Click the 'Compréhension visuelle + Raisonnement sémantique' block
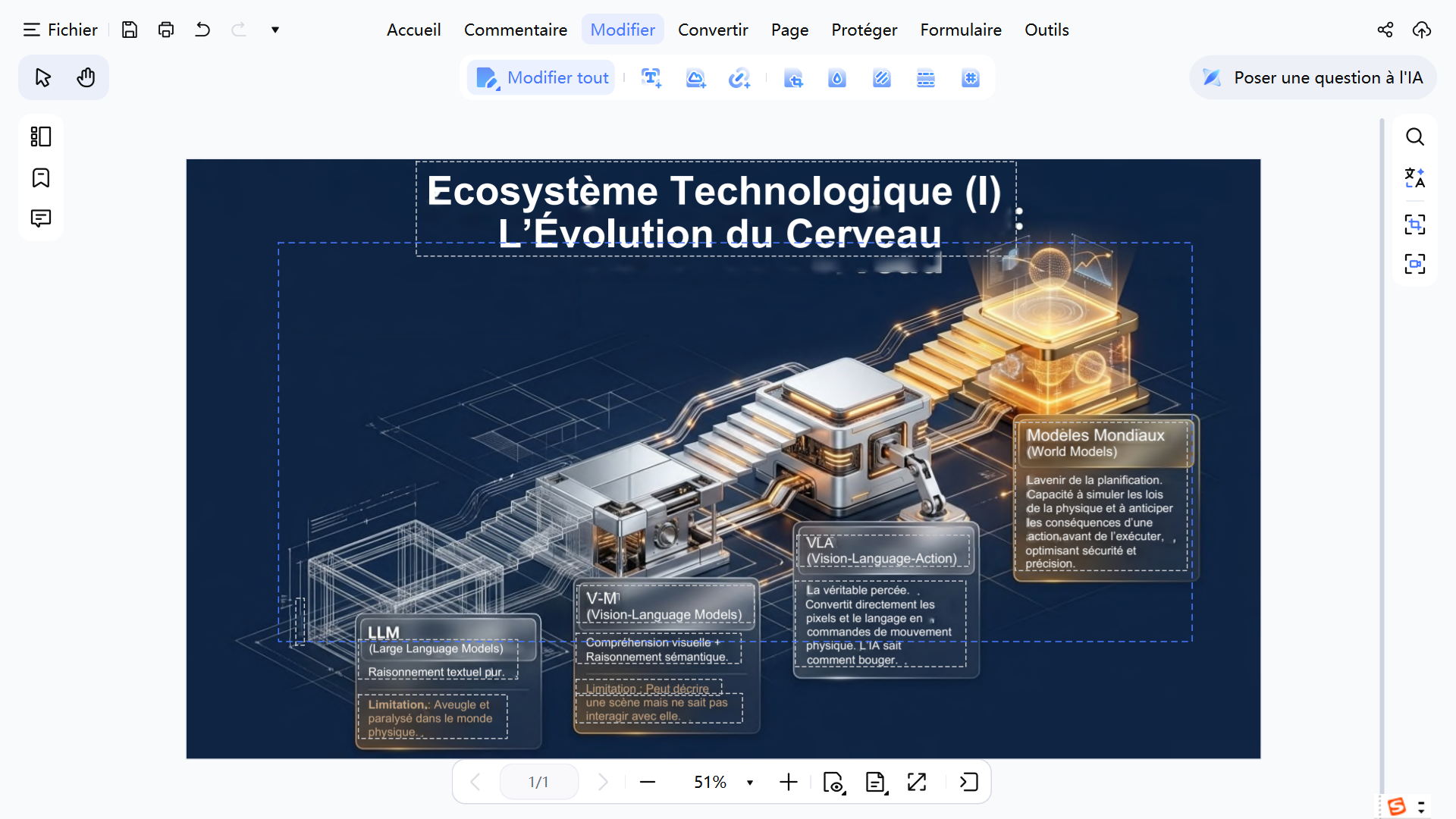 point(658,649)
